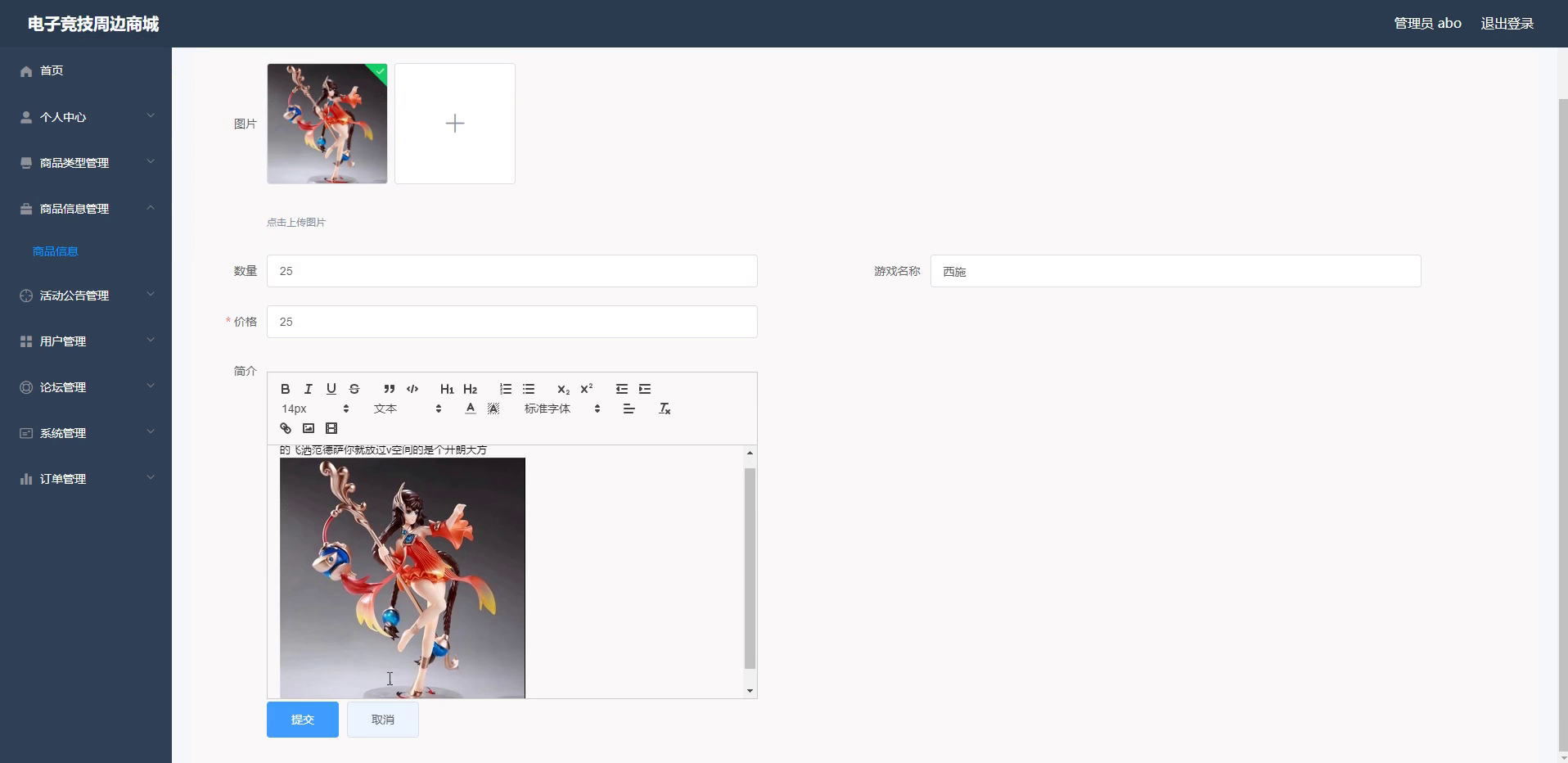Expand the 论坛管理 menu

click(x=86, y=387)
